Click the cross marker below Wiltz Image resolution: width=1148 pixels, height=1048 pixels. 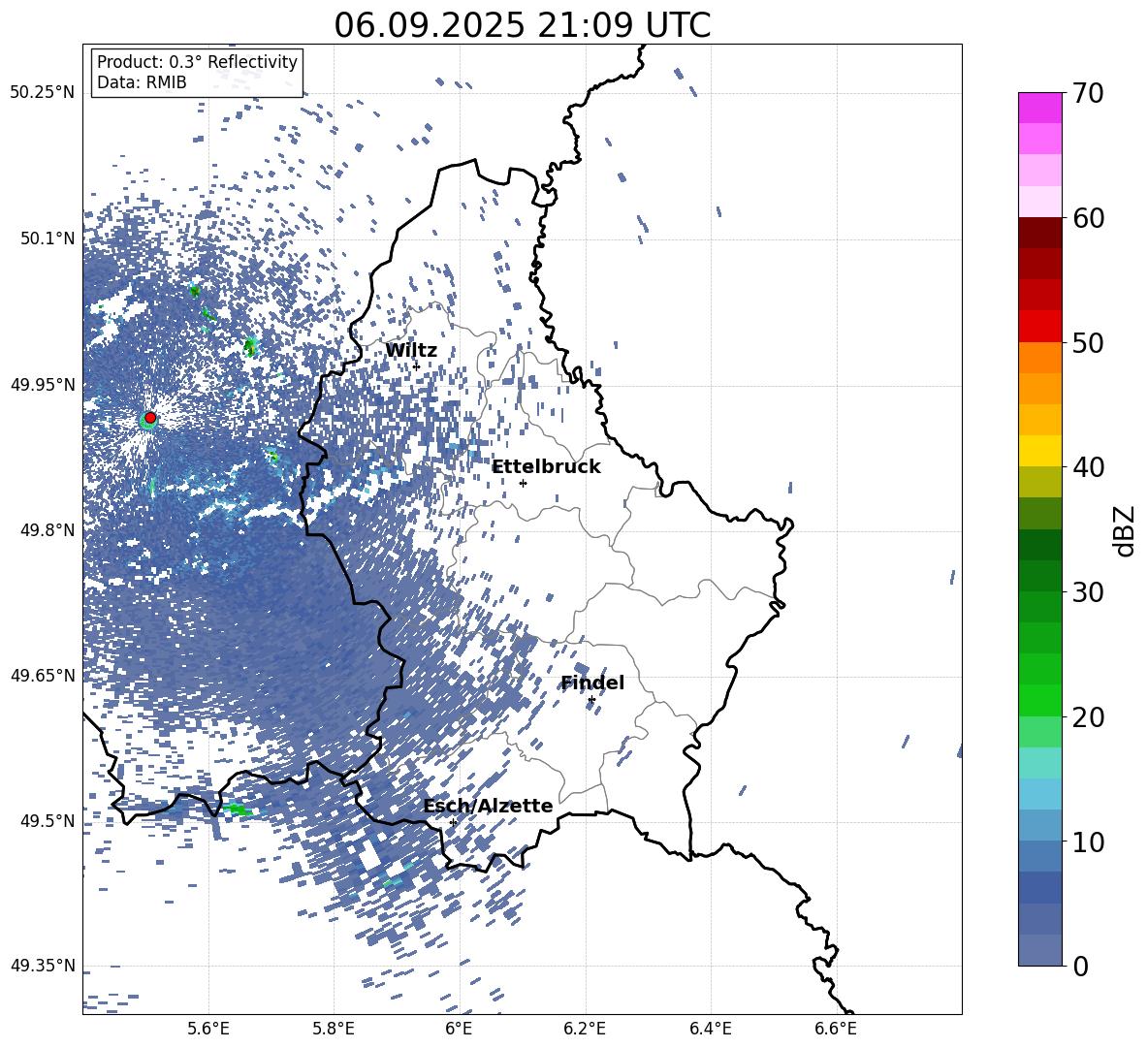tap(417, 366)
